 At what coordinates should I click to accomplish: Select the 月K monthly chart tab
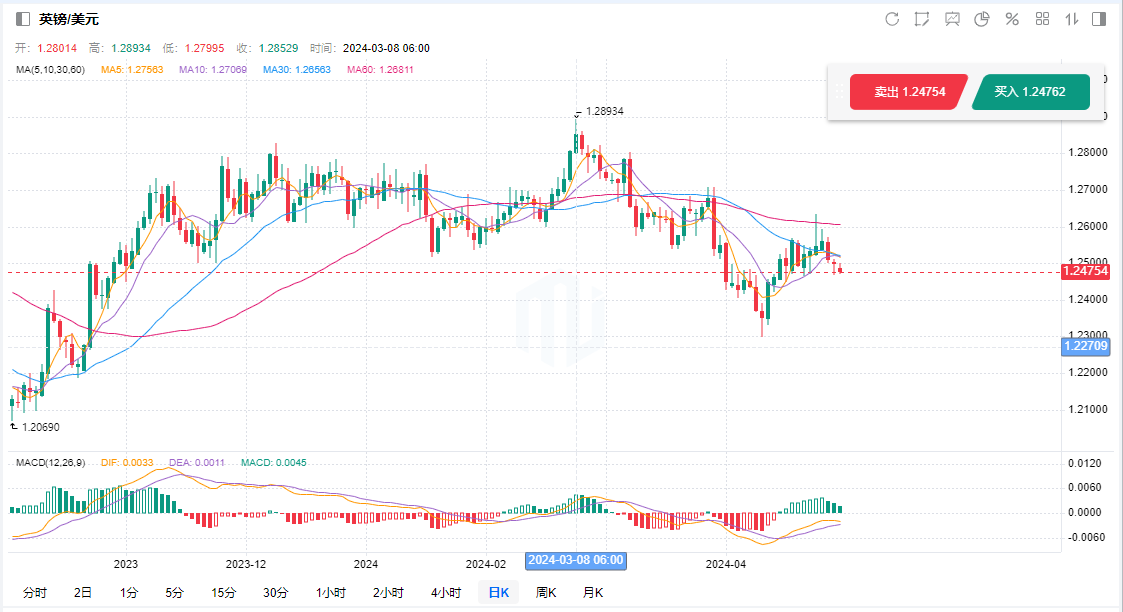pos(592,592)
